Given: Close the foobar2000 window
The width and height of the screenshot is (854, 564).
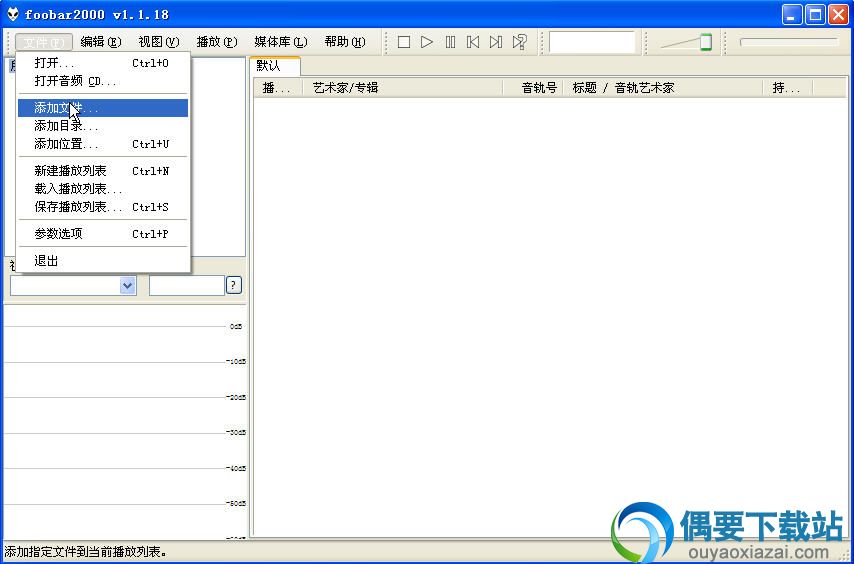Looking at the screenshot, I should pyautogui.click(x=839, y=15).
